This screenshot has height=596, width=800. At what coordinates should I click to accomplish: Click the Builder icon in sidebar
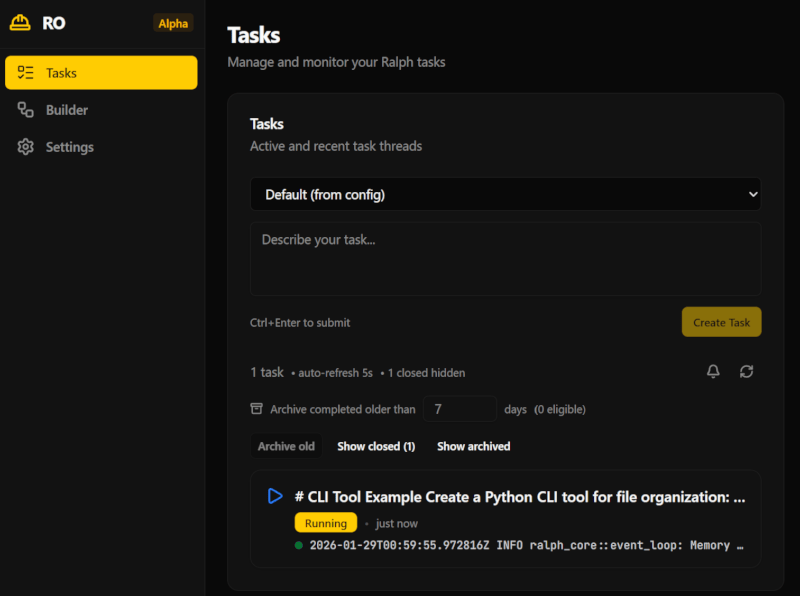pyautogui.click(x=26, y=110)
